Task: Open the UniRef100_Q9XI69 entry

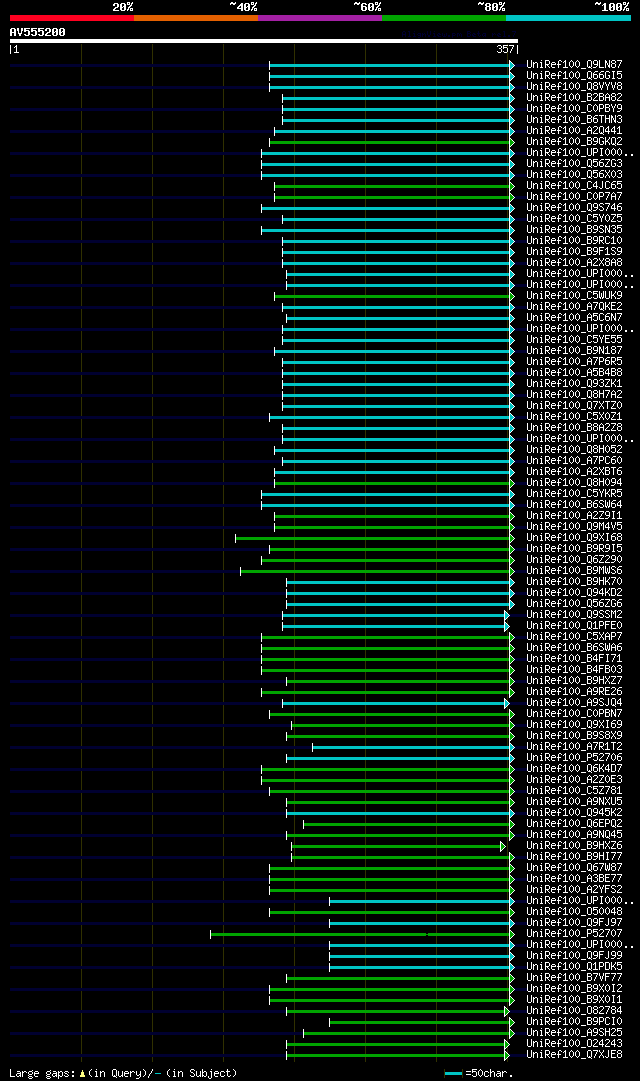Action: point(574,725)
